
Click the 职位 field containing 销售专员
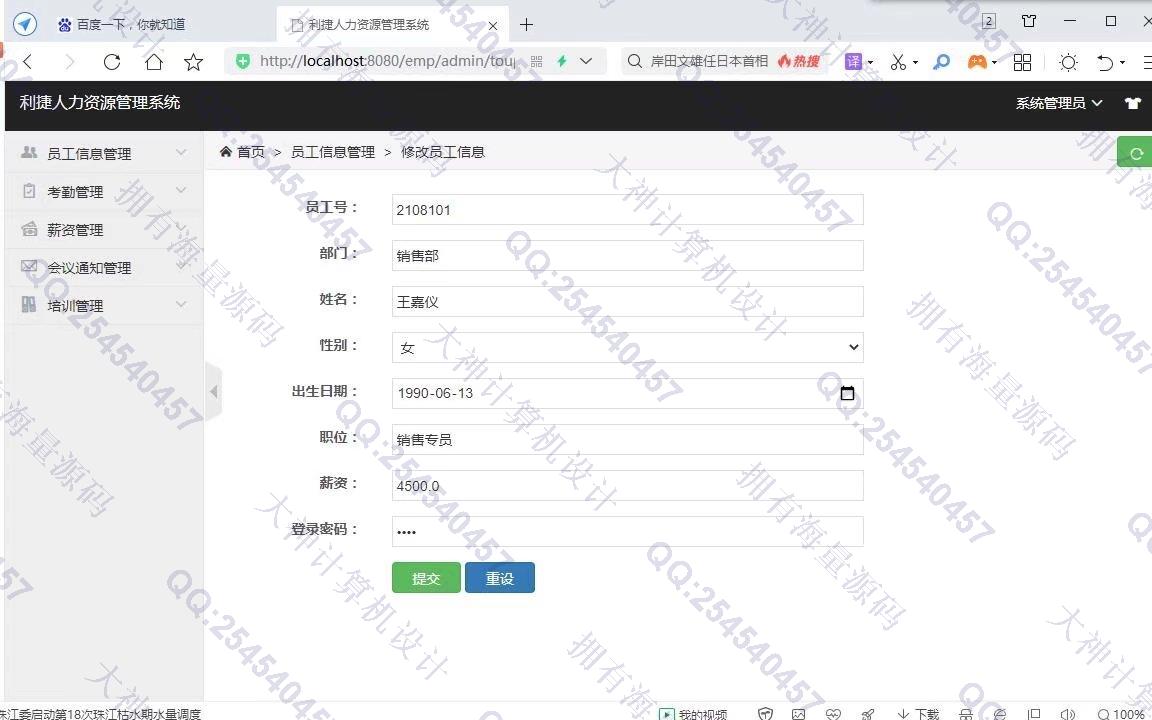coord(627,439)
